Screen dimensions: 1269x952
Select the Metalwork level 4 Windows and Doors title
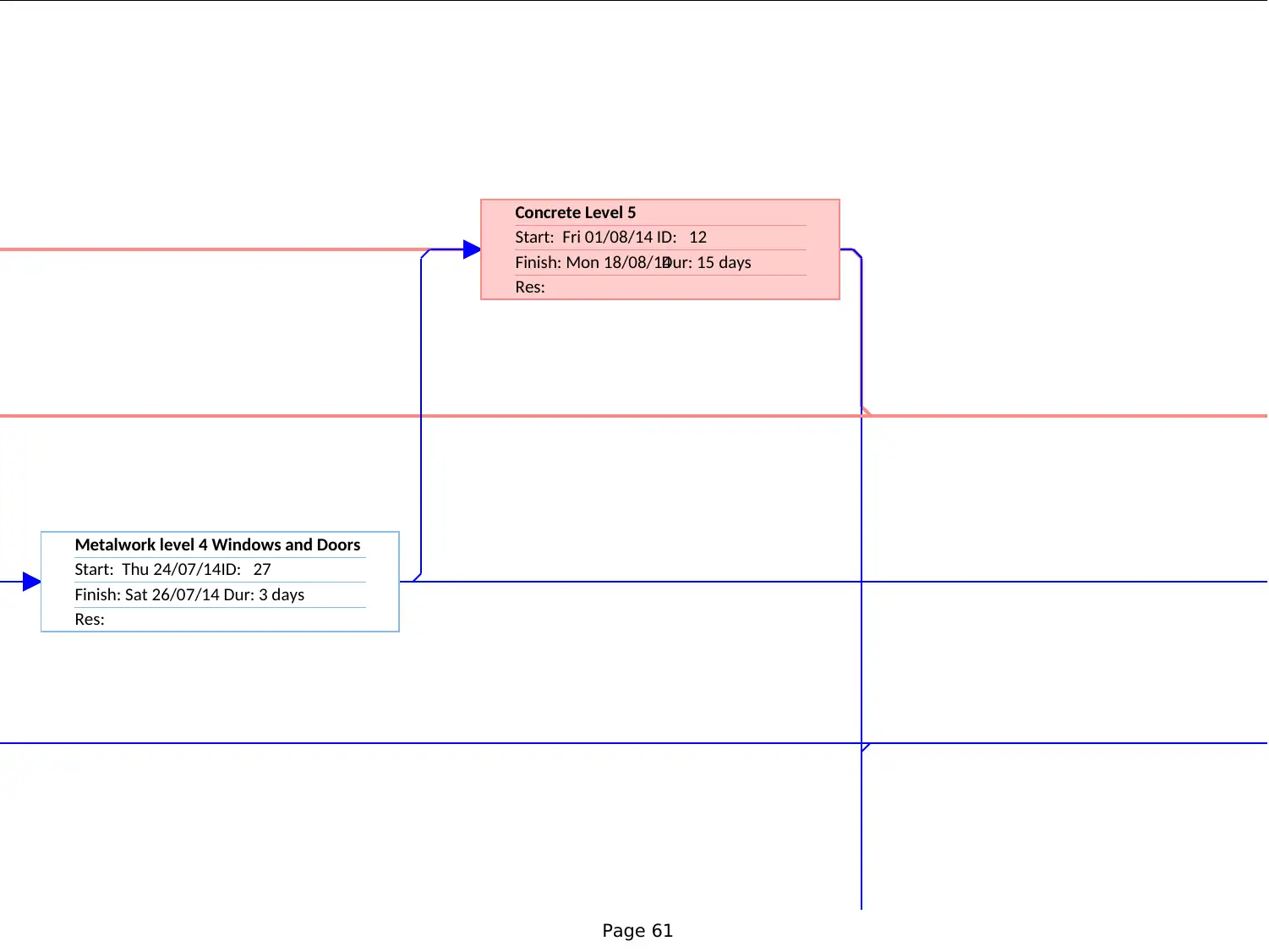coord(218,545)
